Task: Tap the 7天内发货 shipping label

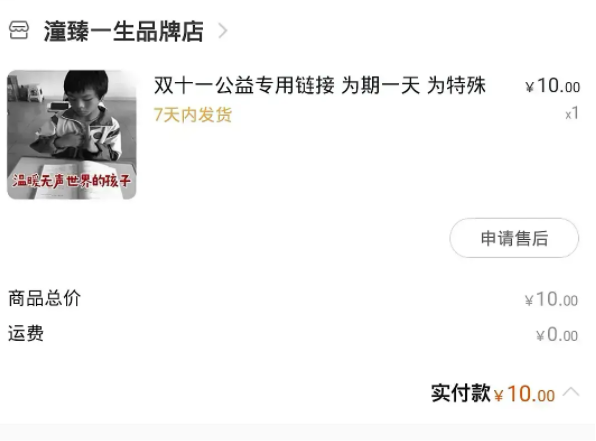Action: coord(193,114)
